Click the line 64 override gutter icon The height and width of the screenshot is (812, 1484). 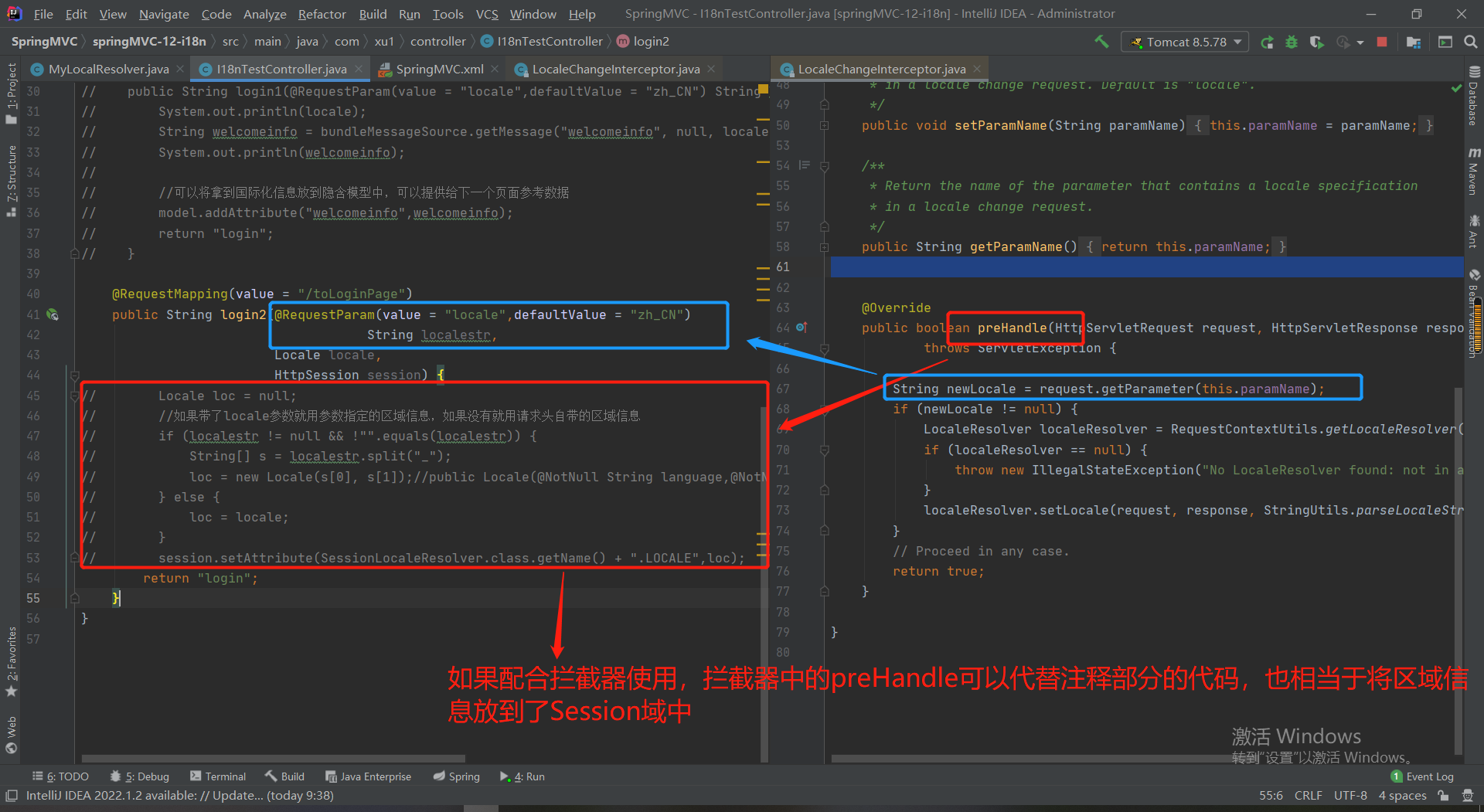click(x=802, y=328)
